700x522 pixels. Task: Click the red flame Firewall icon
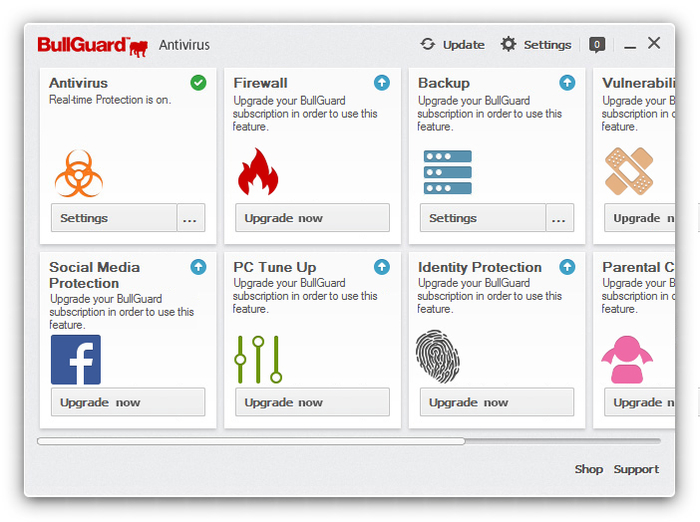[257, 172]
